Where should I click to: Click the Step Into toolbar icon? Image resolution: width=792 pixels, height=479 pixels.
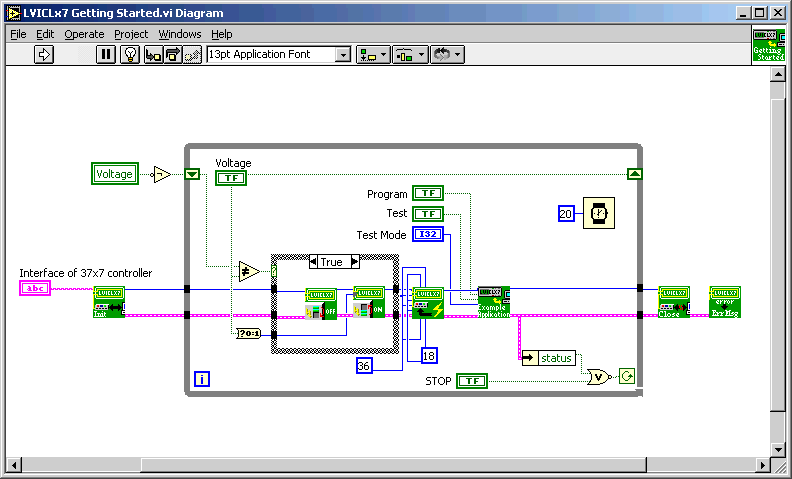click(x=153, y=54)
